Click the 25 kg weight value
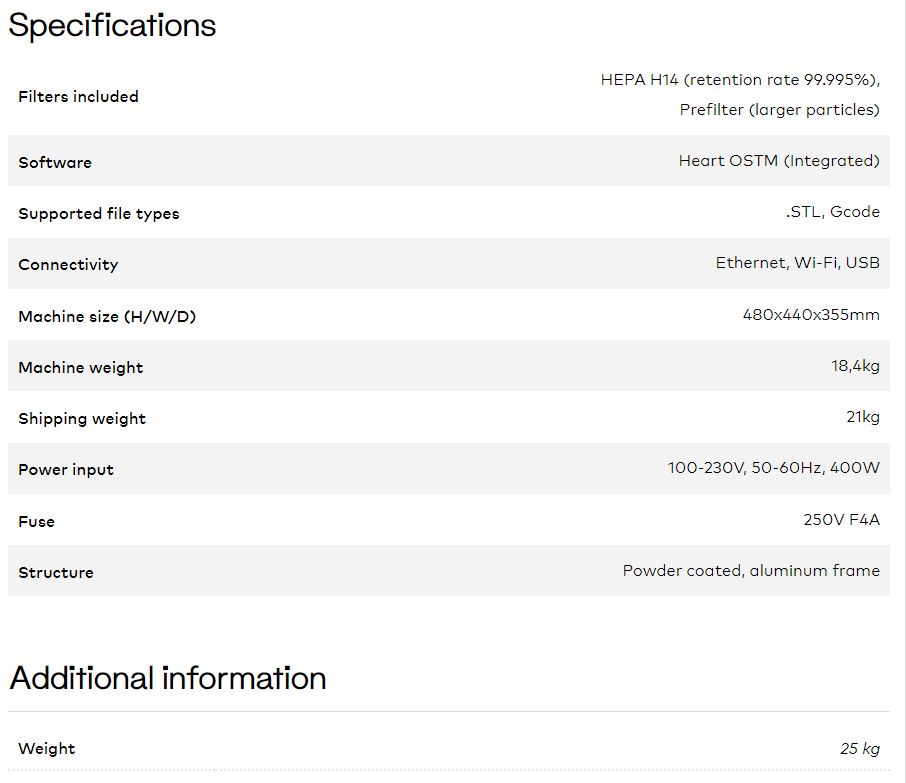Screen dimensions: 906x783 point(860,749)
